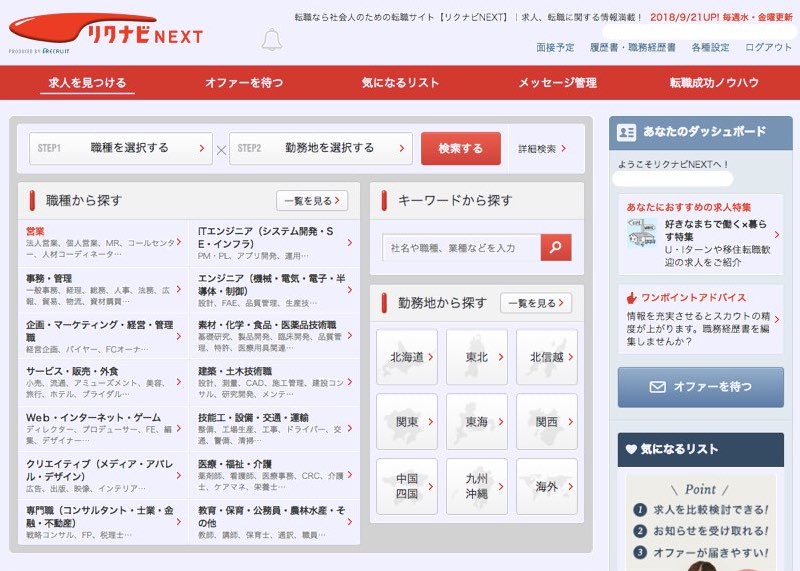Choose the 九州沖縄 region tile

(477, 486)
